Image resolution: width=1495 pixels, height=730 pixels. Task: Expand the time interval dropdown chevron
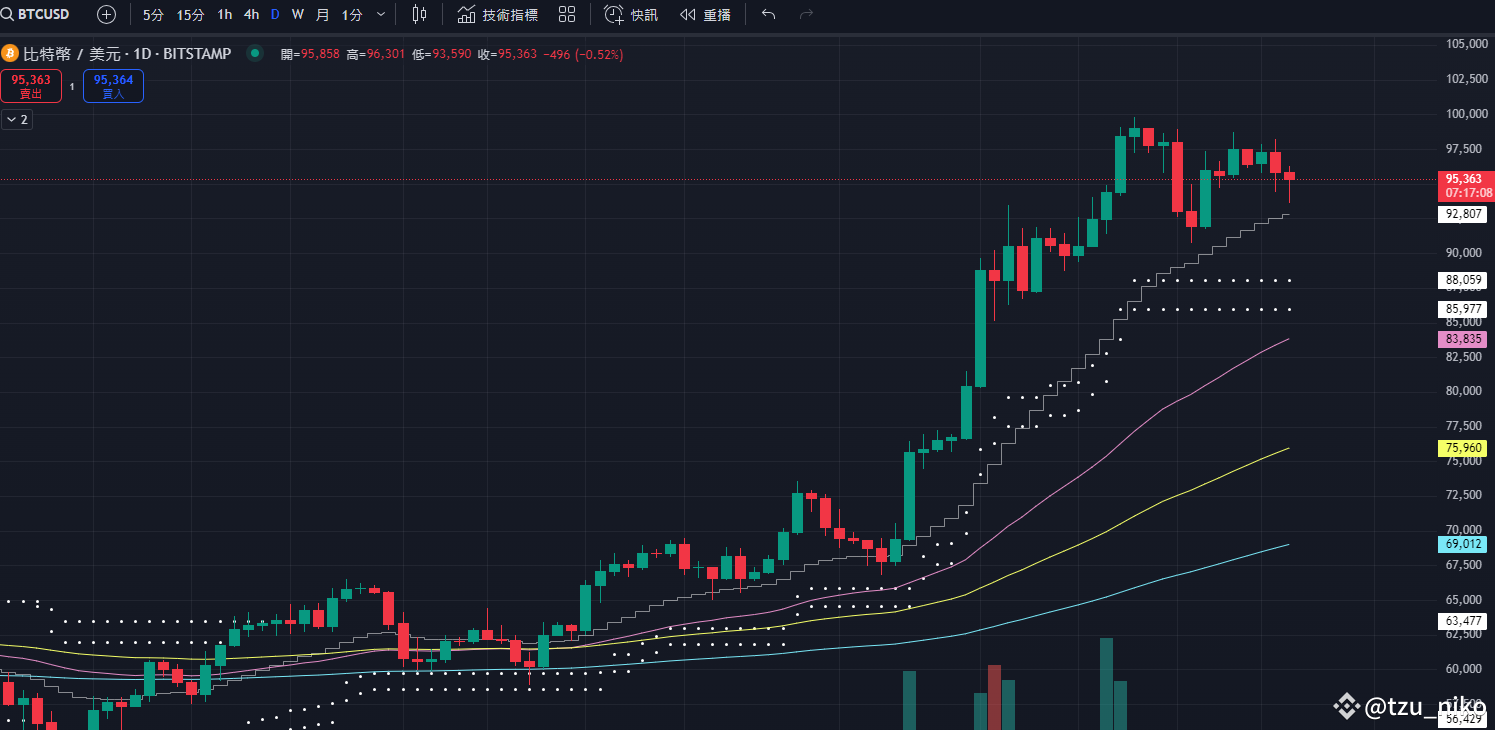381,15
